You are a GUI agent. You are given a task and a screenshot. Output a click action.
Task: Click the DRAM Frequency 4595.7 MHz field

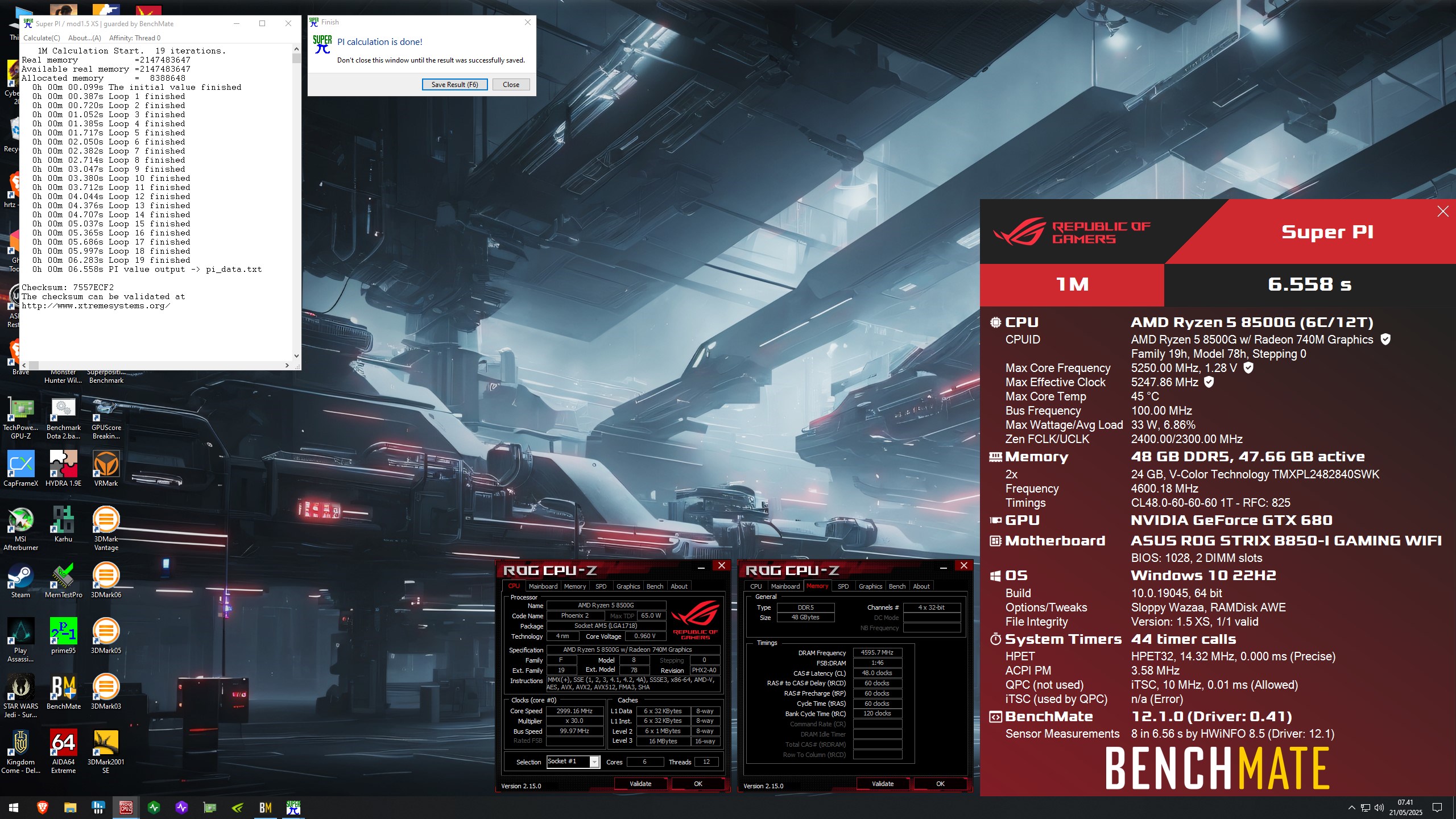pos(877,653)
